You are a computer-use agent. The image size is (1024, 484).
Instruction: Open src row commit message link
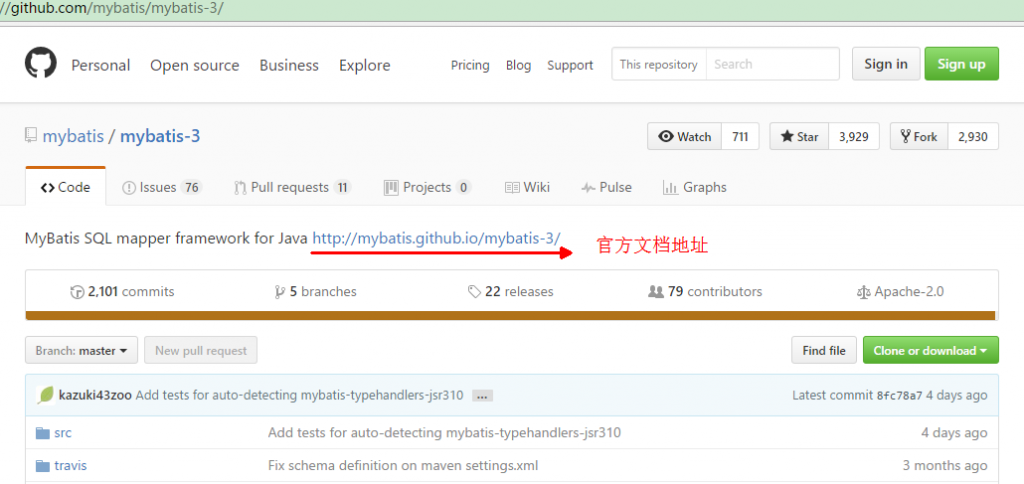[444, 432]
